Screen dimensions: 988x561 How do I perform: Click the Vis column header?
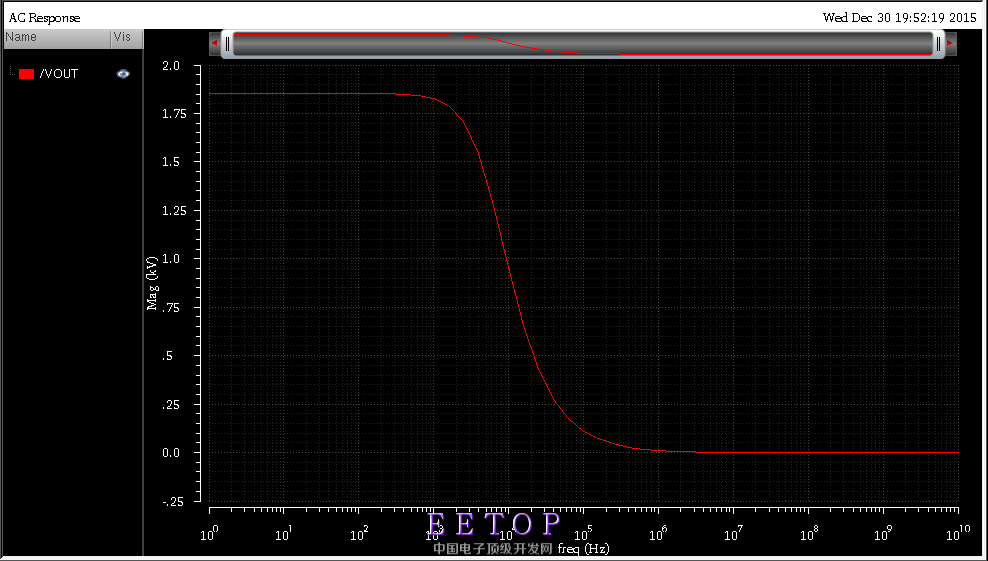tap(127, 38)
